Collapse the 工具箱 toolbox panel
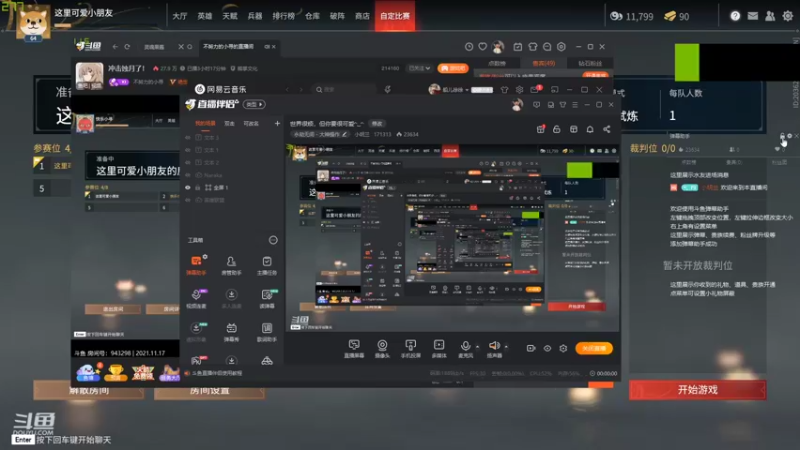The image size is (800, 450). 273,240
